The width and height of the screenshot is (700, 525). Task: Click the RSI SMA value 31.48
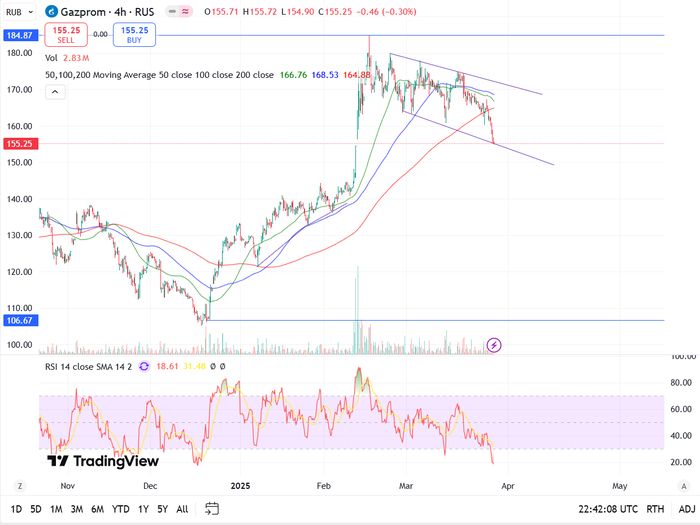[x=194, y=367]
